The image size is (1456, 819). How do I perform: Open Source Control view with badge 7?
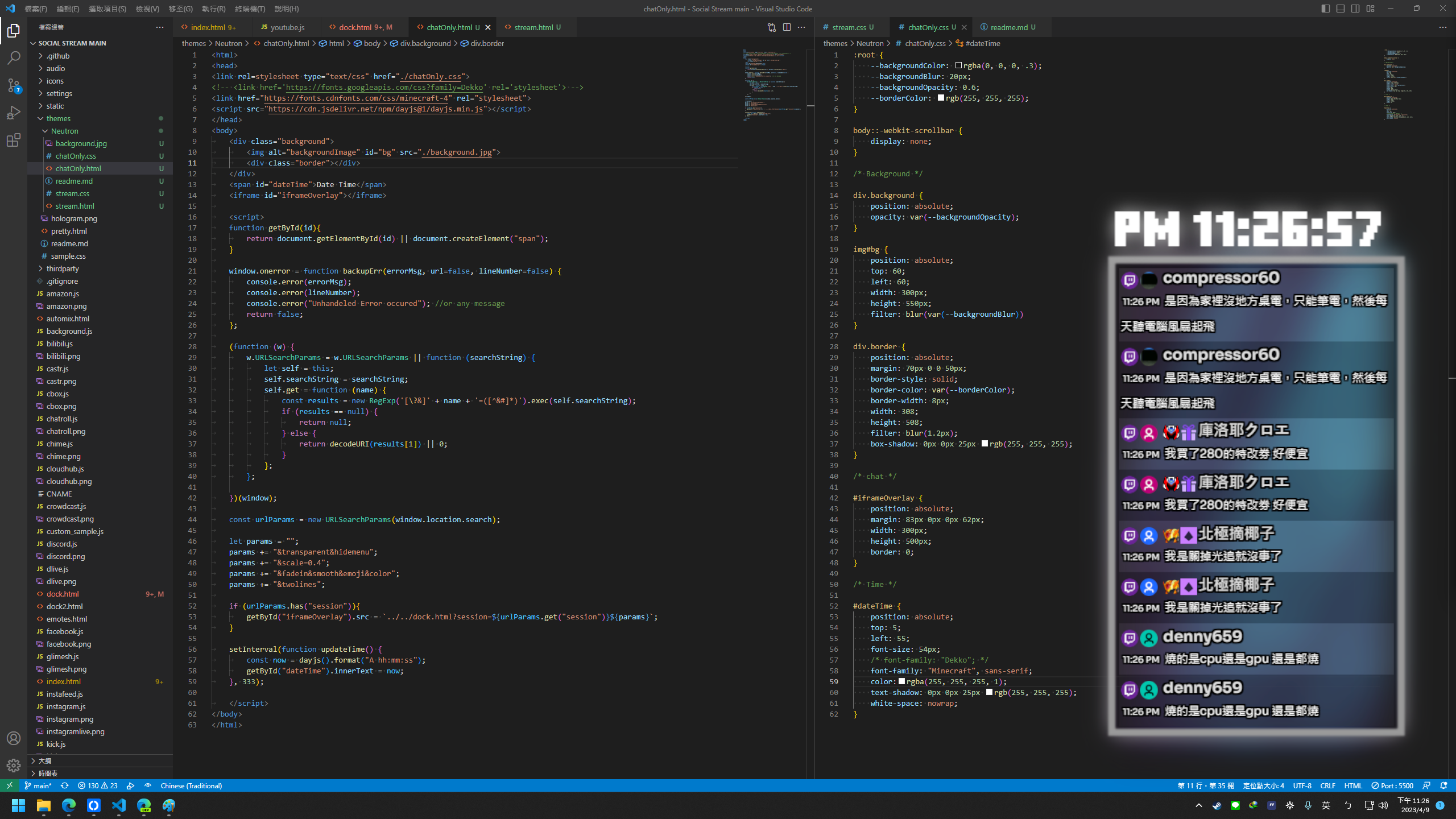point(14,85)
